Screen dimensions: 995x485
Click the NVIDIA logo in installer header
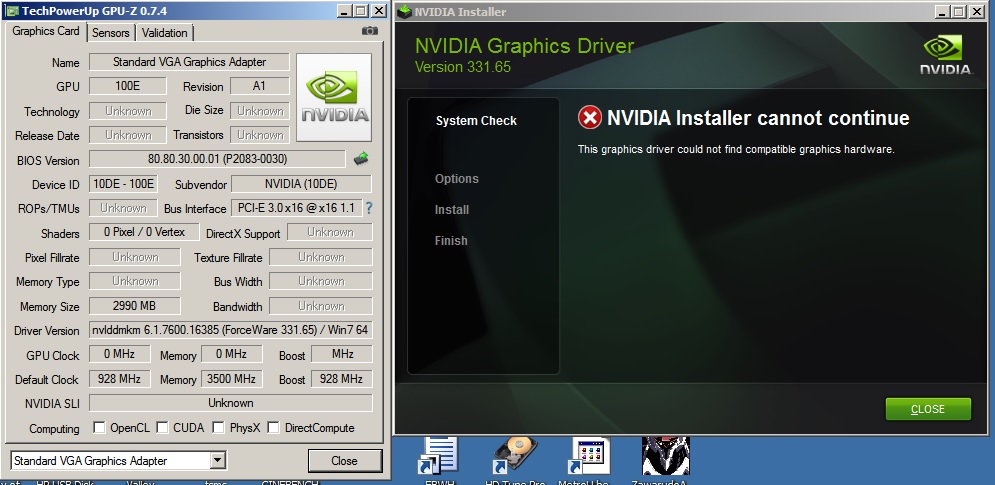[x=946, y=55]
